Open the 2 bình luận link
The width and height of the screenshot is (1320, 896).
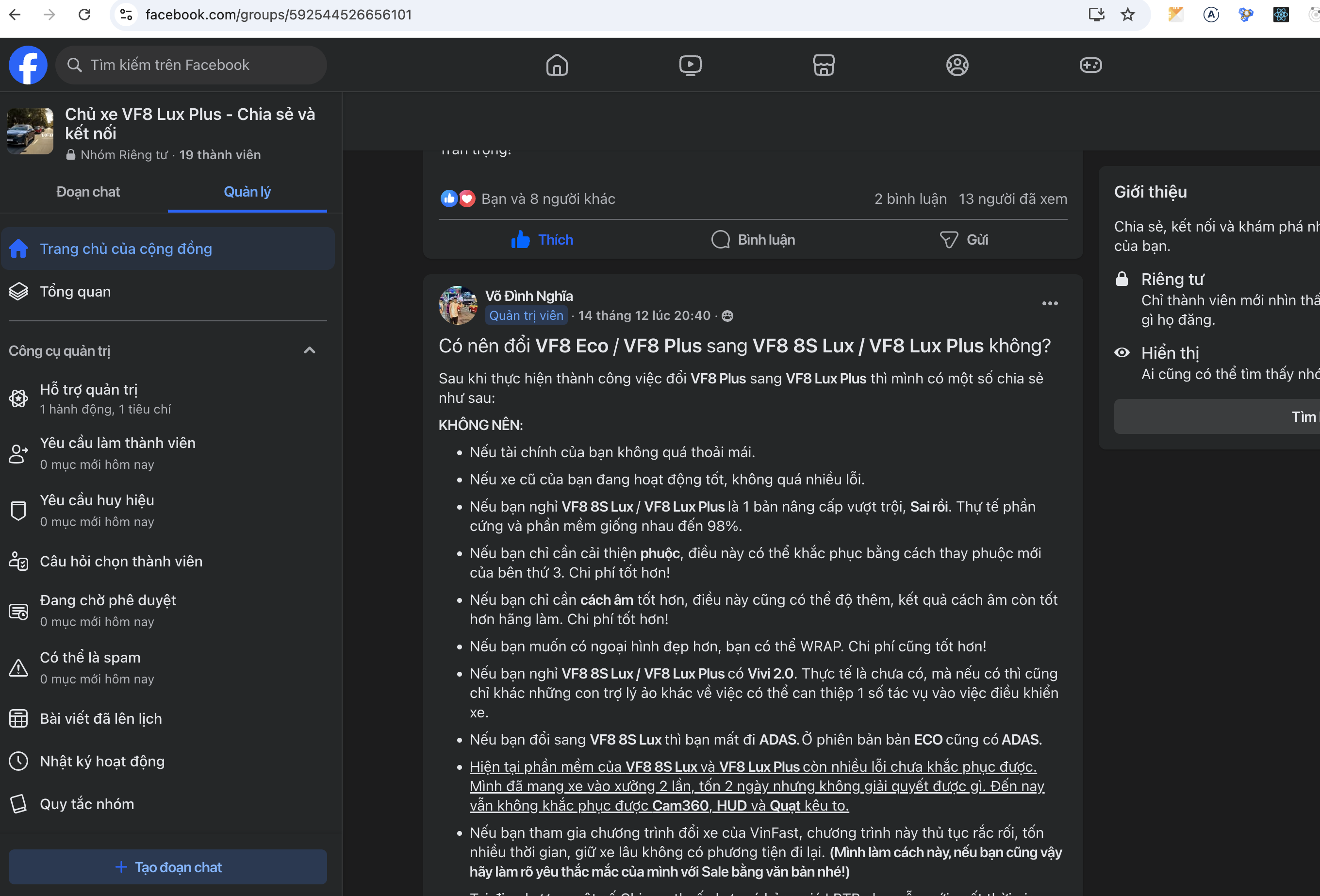(909, 199)
